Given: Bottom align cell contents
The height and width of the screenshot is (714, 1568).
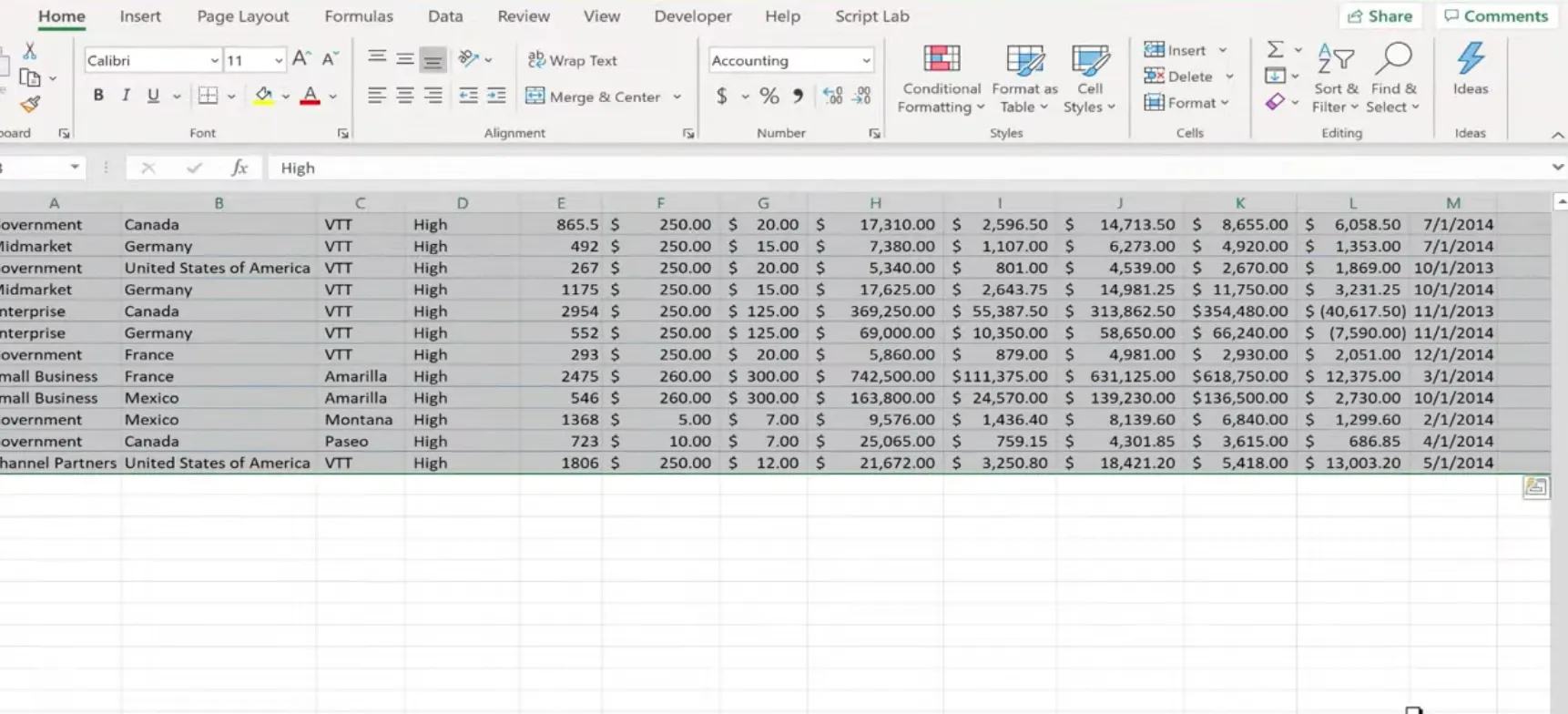Looking at the screenshot, I should coord(433,60).
